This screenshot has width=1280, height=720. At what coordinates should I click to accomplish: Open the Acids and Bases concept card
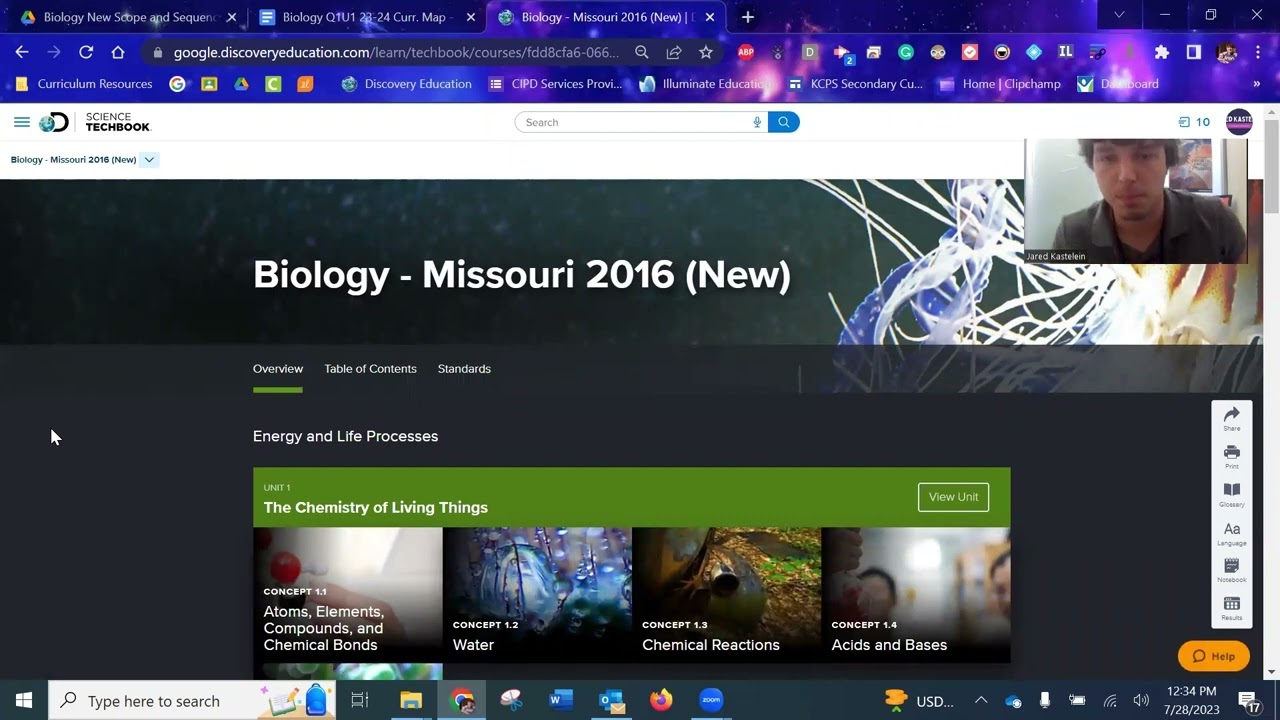pyautogui.click(x=916, y=595)
